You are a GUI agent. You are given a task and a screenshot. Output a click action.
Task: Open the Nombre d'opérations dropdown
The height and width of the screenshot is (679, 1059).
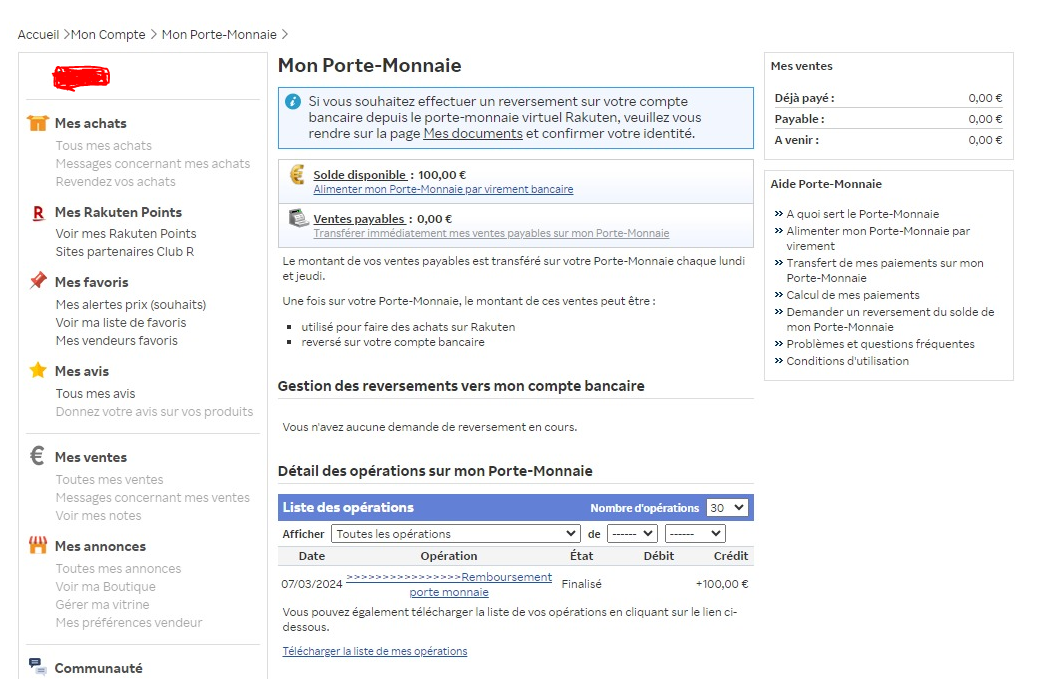coord(727,507)
